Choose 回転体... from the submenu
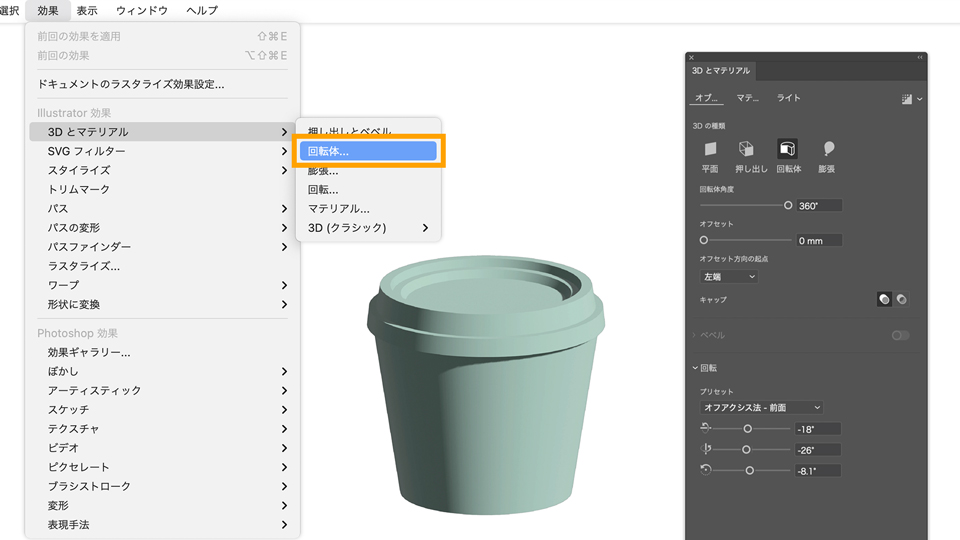This screenshot has width=960, height=540. (x=367, y=151)
